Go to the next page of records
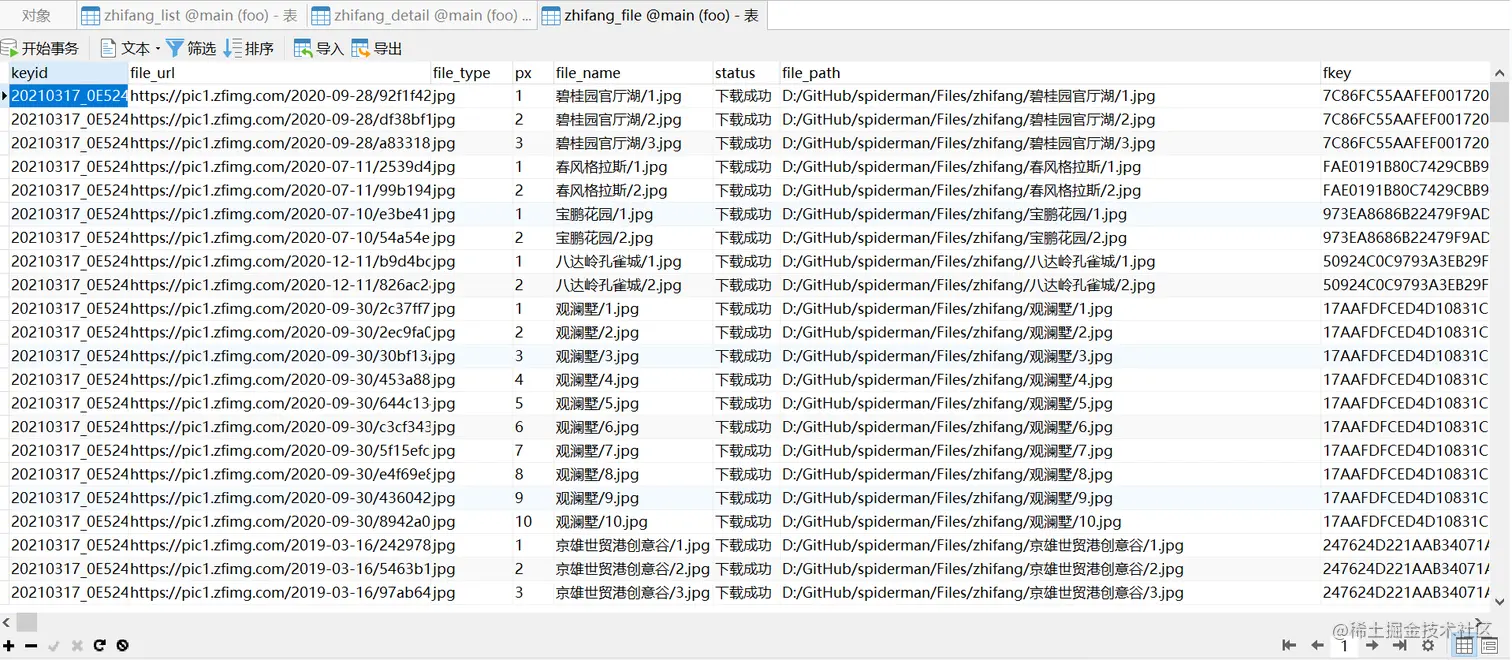This screenshot has height=660, width=1512. point(1373,646)
